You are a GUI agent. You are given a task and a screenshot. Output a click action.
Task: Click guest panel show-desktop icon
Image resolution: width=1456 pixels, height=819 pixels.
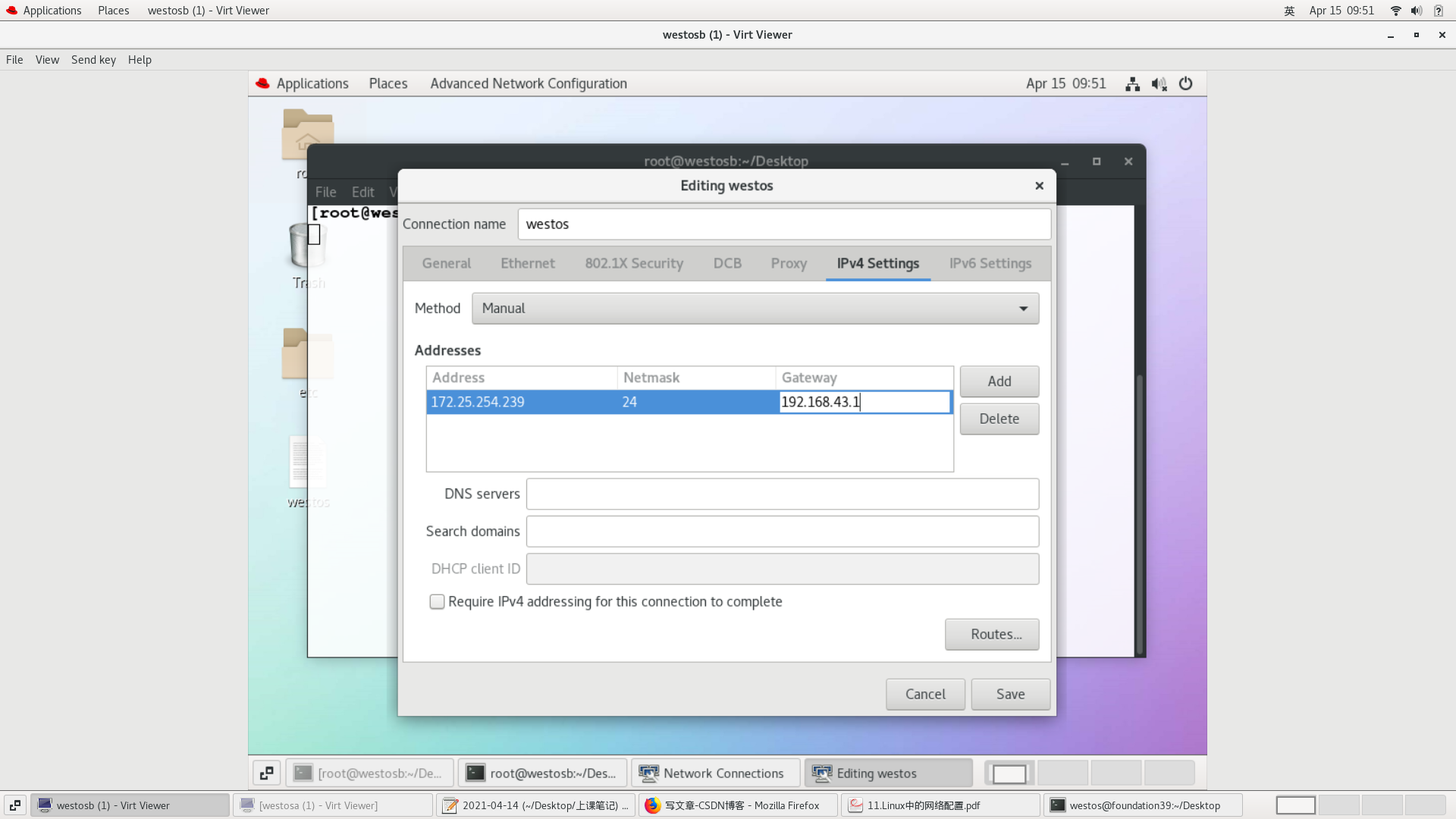267,773
